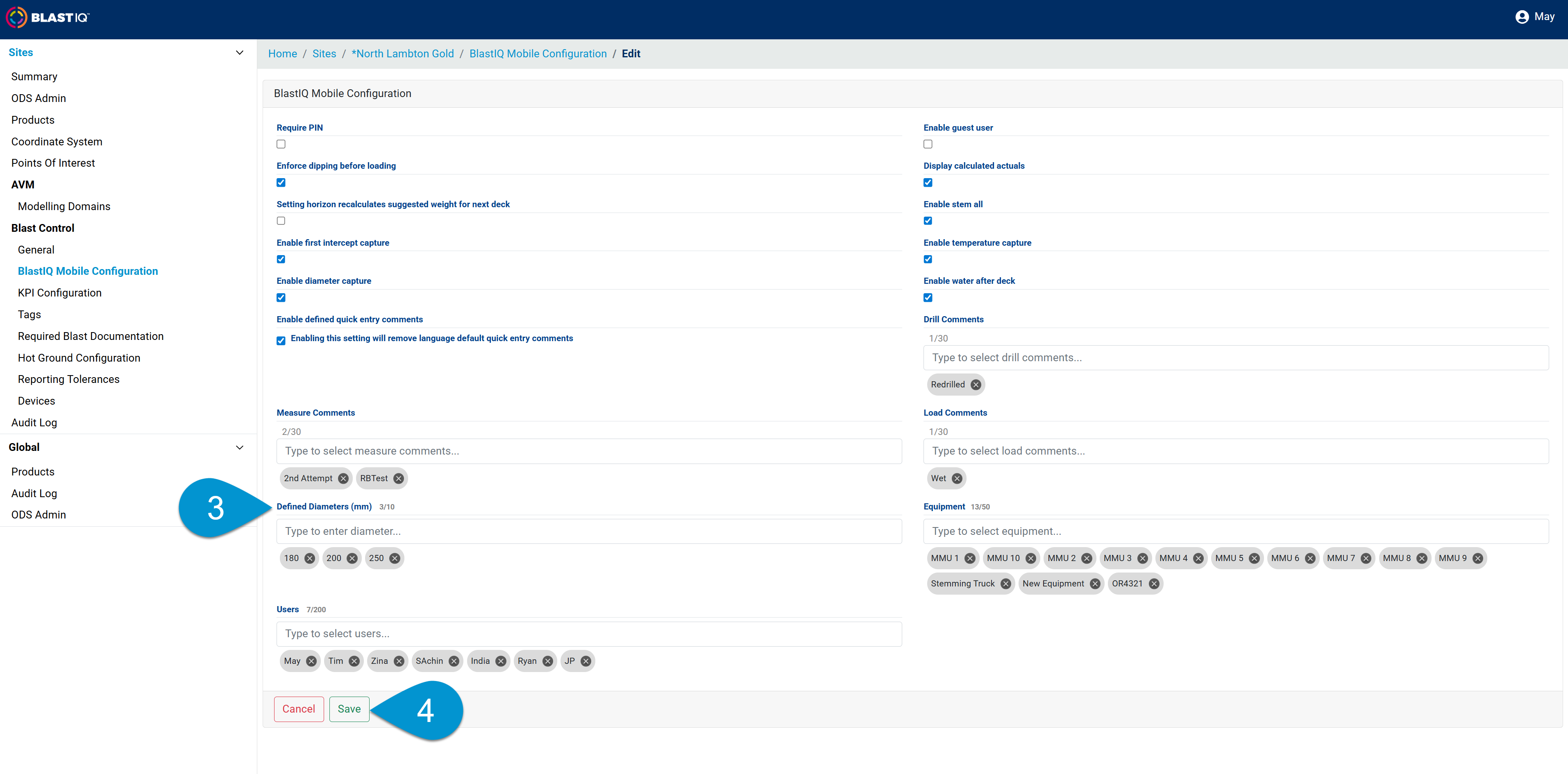Screen dimensions: 1568x774
Task: Collapse the Sites sidebar section
Action: (239, 52)
